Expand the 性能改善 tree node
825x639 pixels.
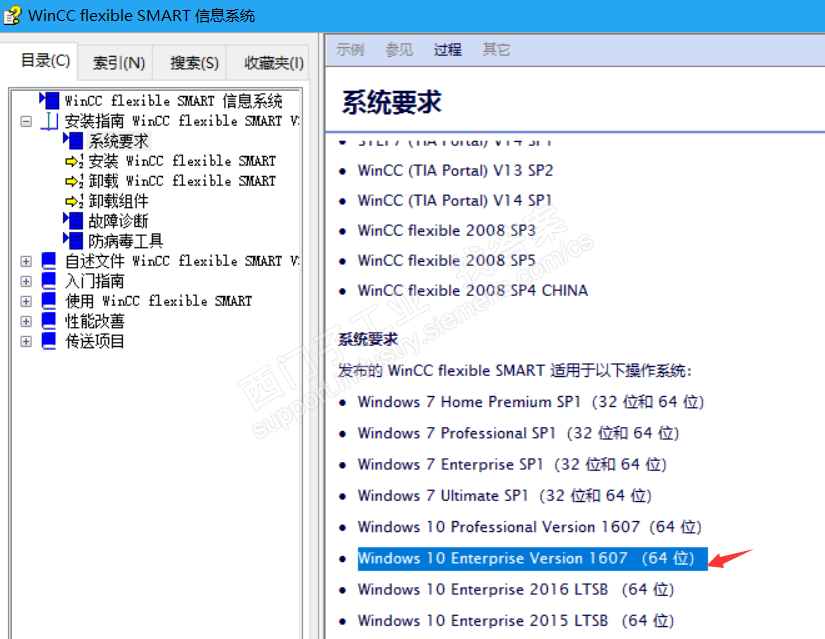26,321
